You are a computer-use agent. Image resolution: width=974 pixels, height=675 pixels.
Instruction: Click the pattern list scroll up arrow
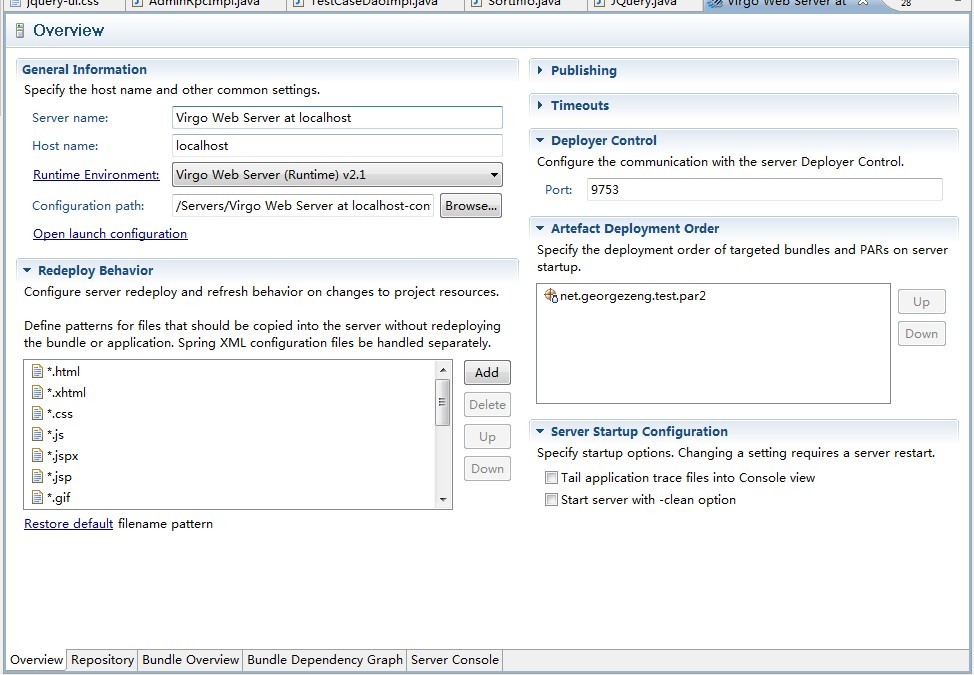tap(442, 370)
